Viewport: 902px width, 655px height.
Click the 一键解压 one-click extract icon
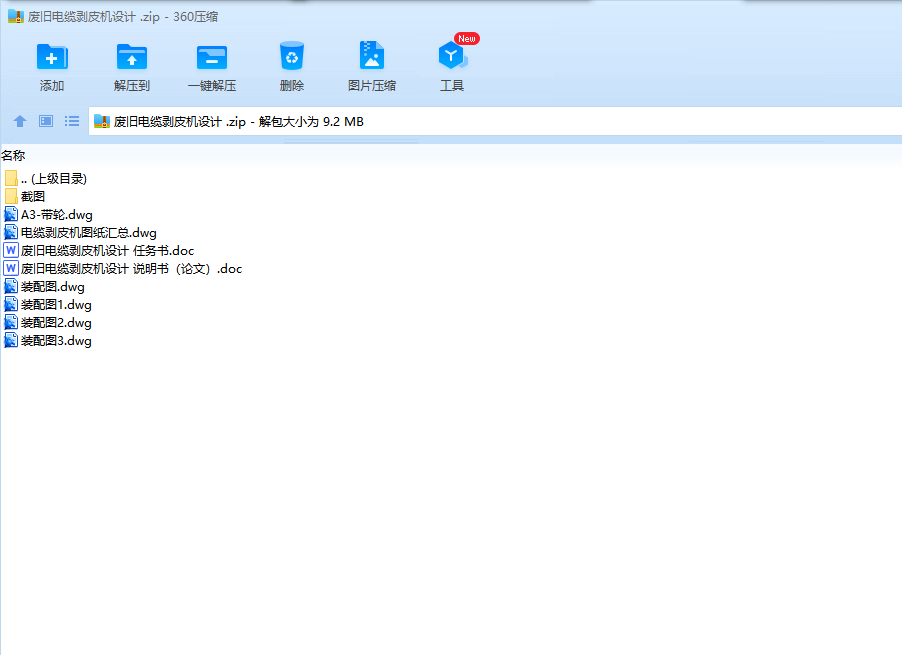(x=212, y=57)
